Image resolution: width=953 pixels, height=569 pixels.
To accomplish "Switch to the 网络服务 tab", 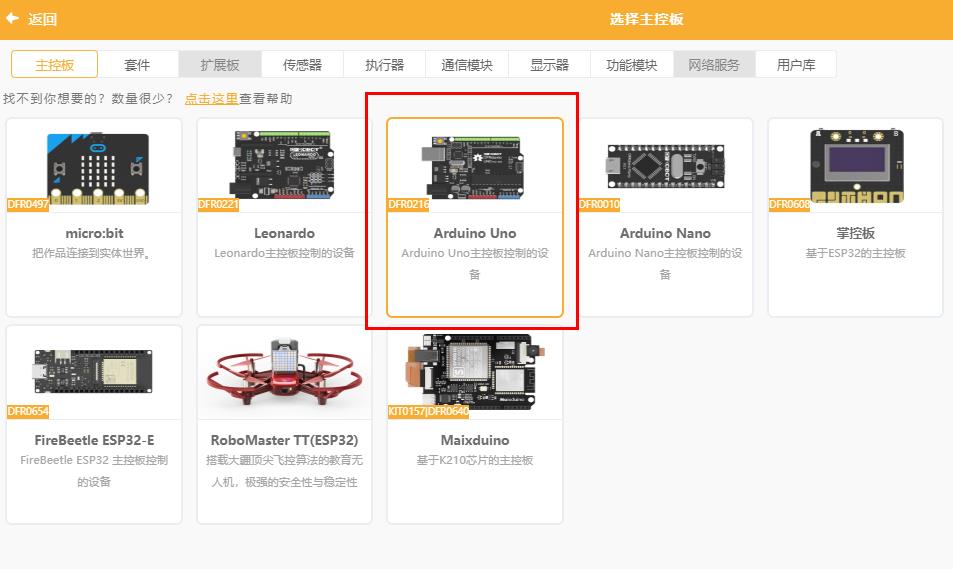I will pos(714,64).
